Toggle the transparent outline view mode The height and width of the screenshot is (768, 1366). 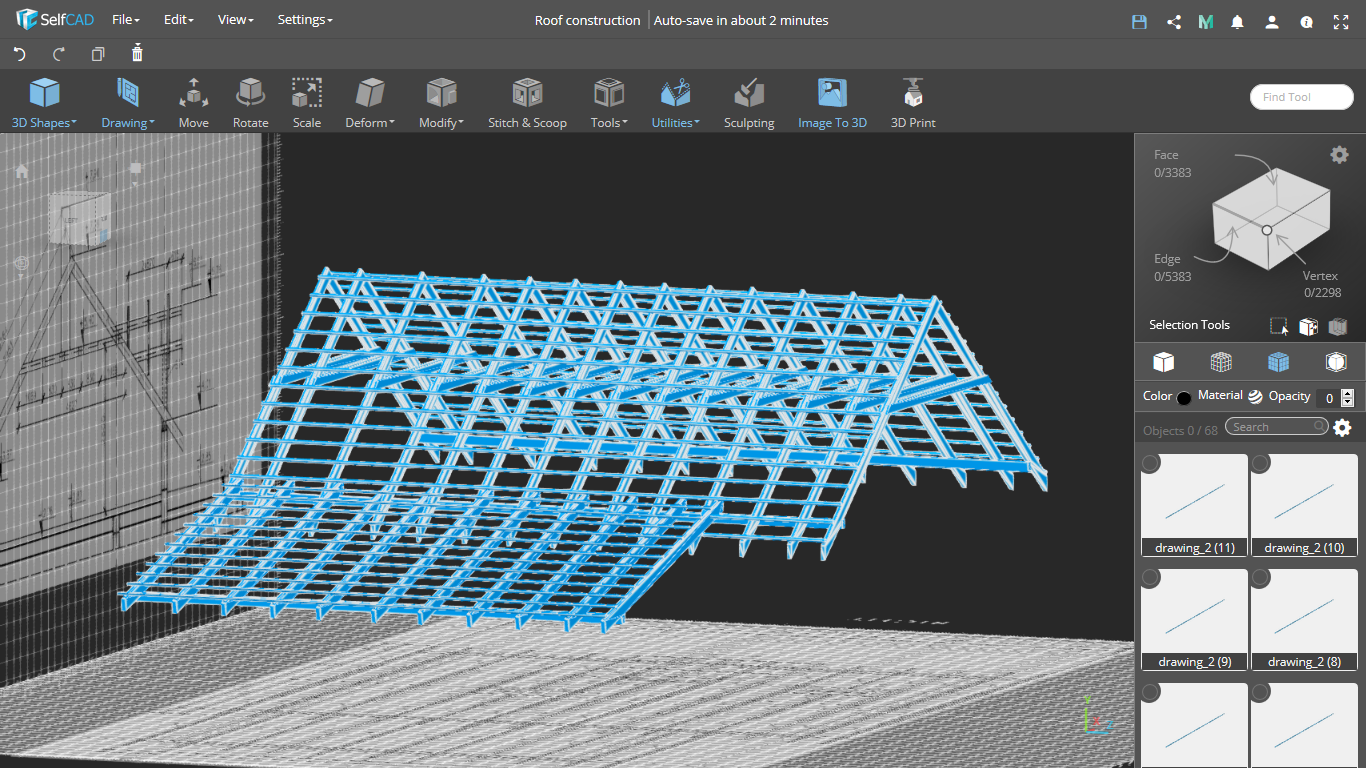coord(1336,361)
